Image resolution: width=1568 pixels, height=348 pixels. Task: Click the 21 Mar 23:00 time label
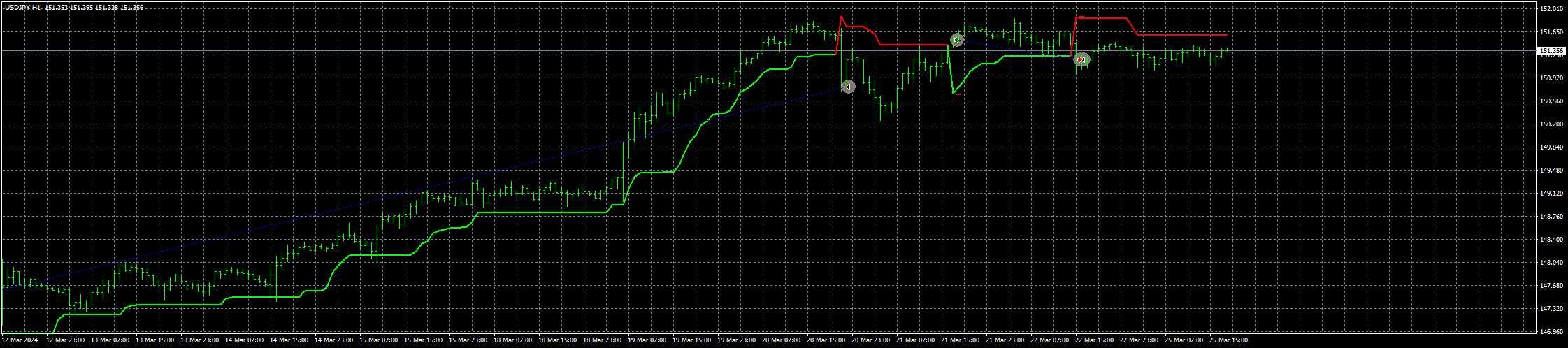click(x=1005, y=340)
